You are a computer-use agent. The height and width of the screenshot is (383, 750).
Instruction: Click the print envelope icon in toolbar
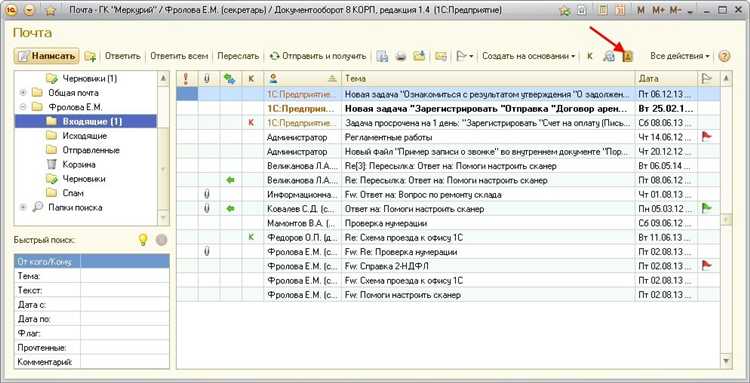point(401,56)
